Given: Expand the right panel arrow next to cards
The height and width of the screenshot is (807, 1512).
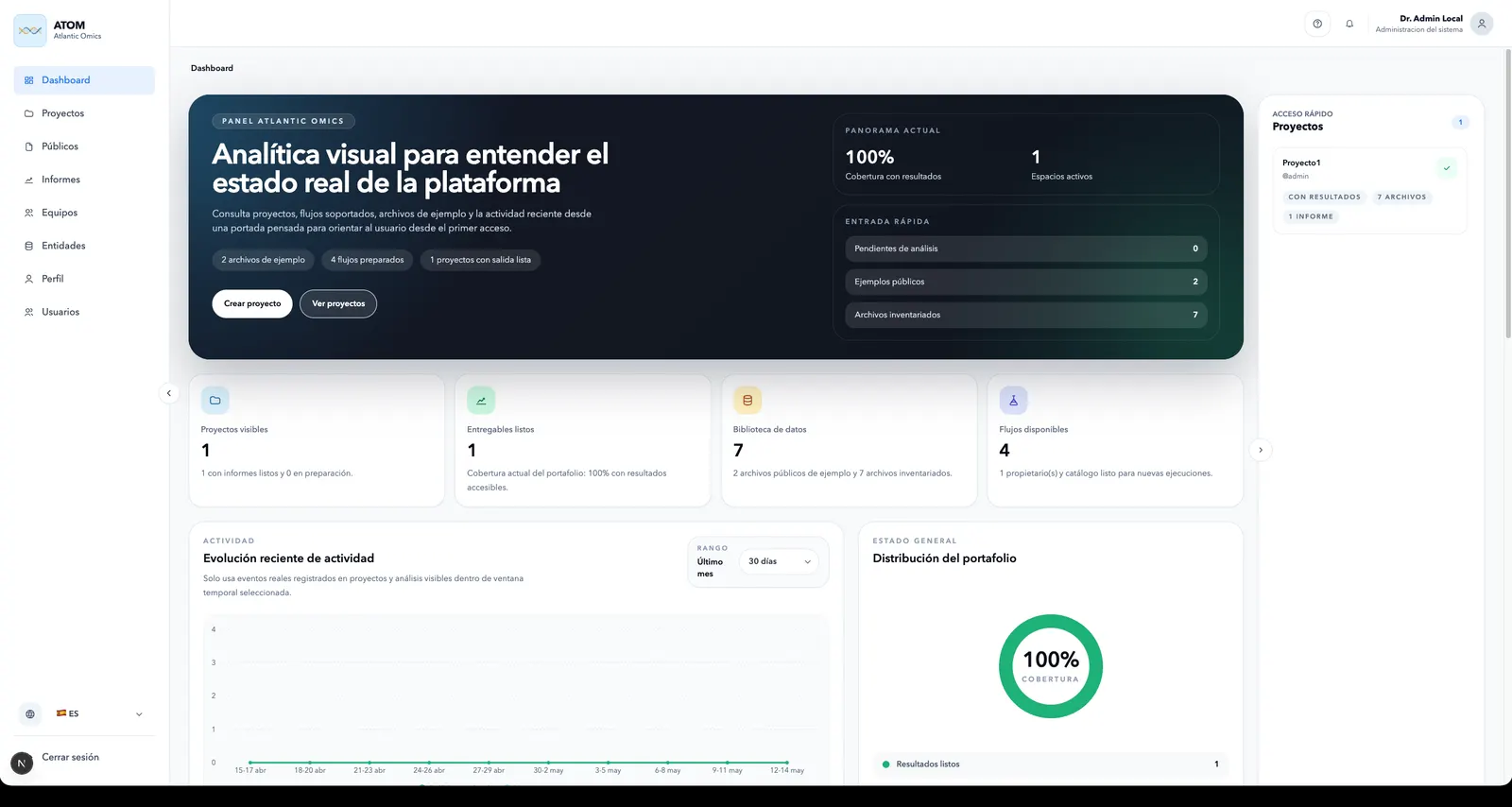Looking at the screenshot, I should pos(1261,450).
